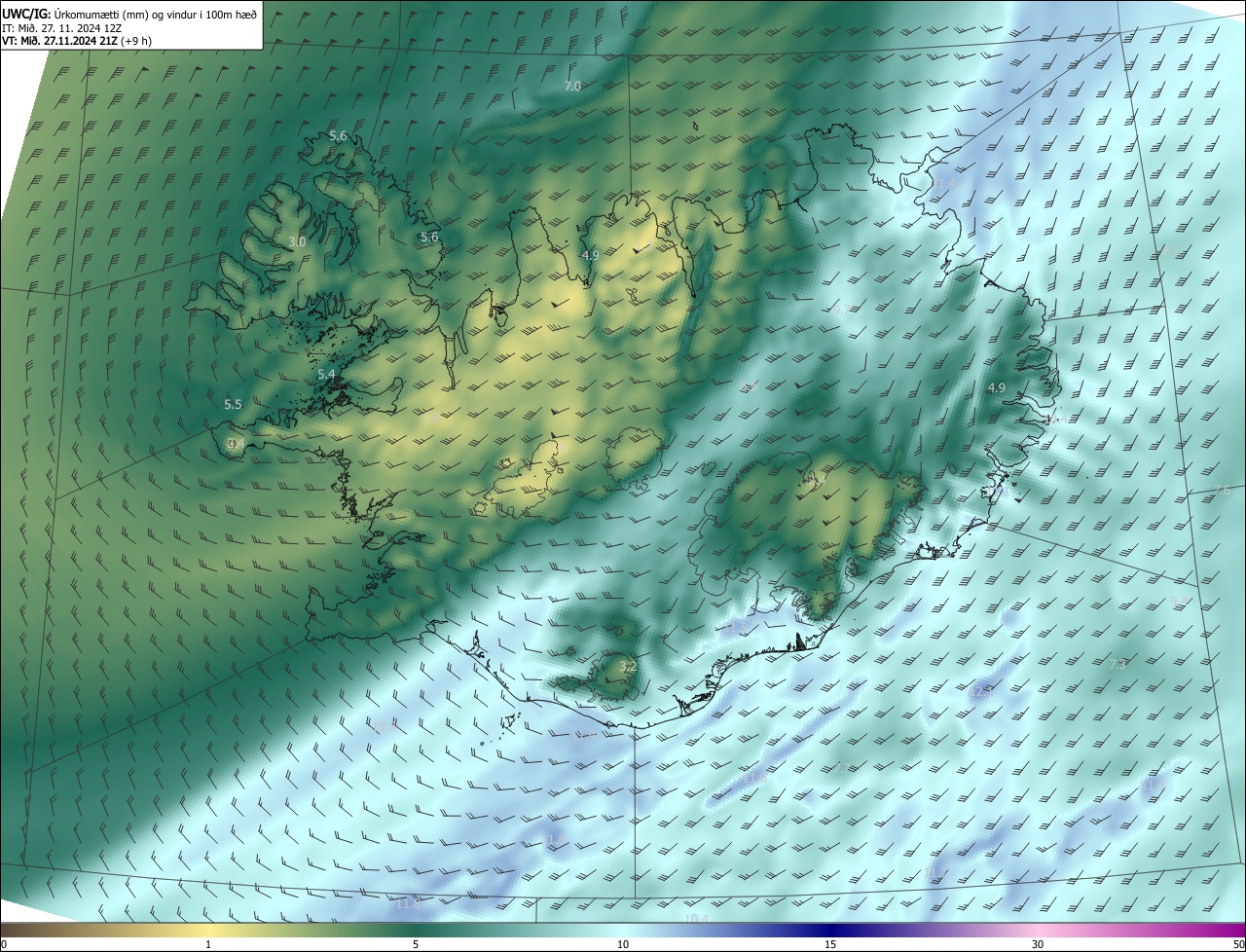Viewport: 1246px width, 952px height.
Task: Click the 0 tick on the color scale
Action: tap(4, 945)
